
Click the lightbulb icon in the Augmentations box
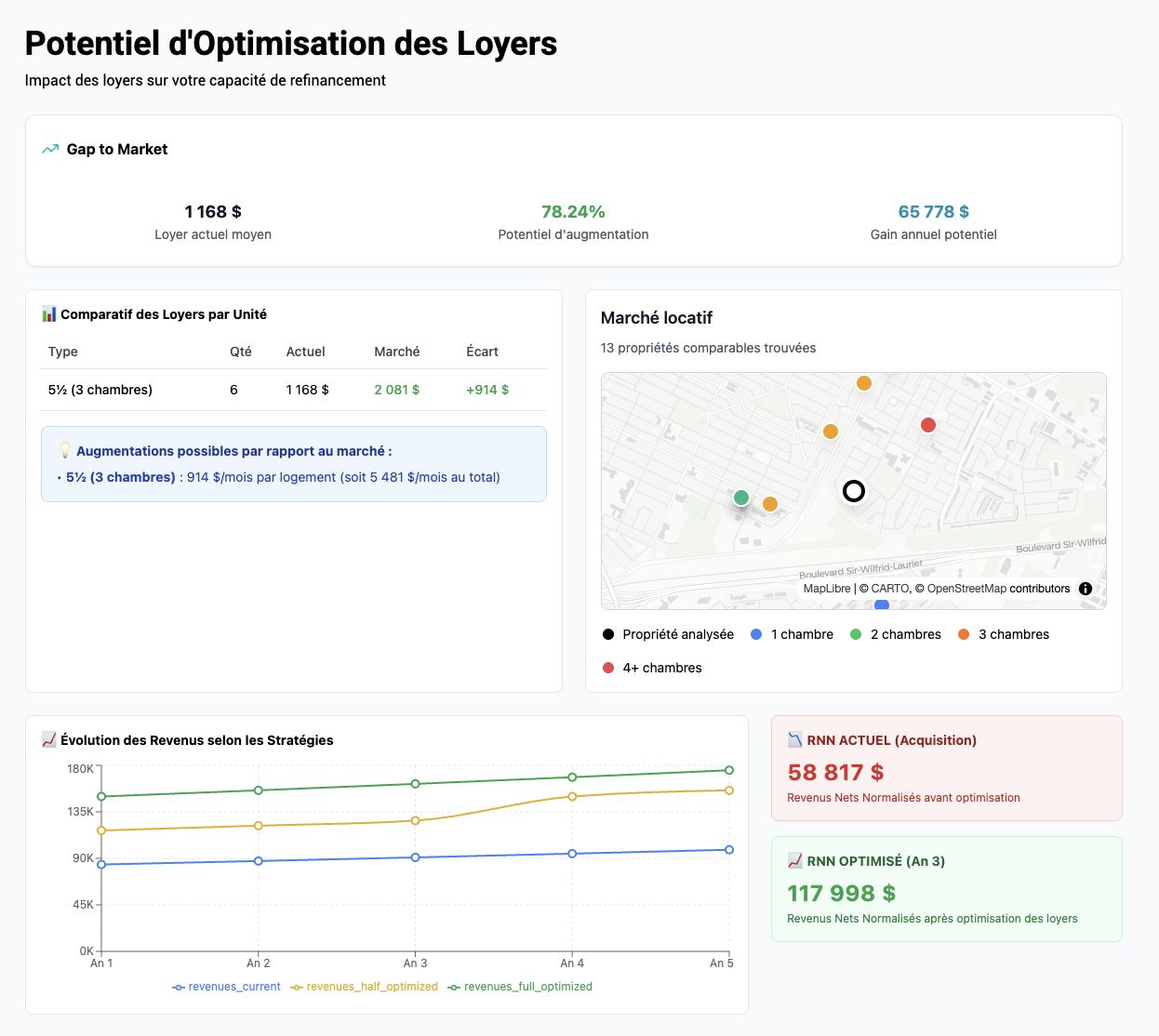point(65,451)
